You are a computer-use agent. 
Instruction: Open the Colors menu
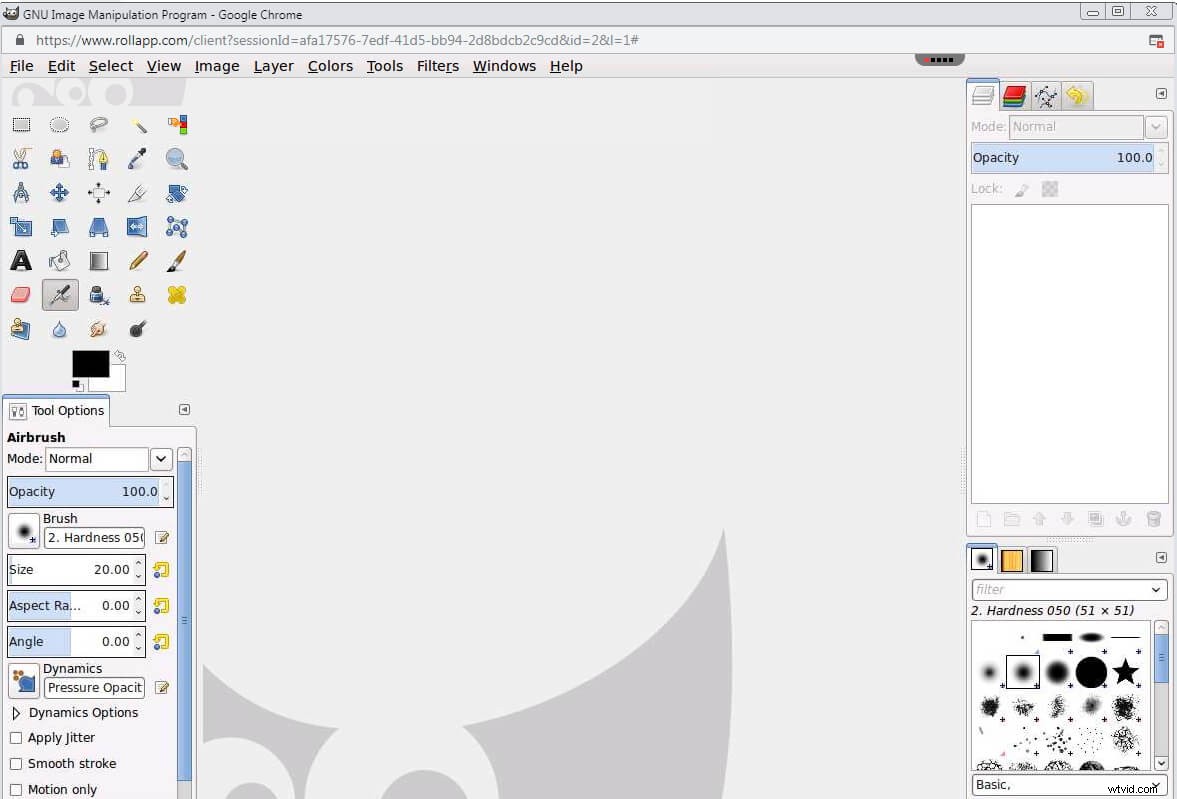[330, 66]
